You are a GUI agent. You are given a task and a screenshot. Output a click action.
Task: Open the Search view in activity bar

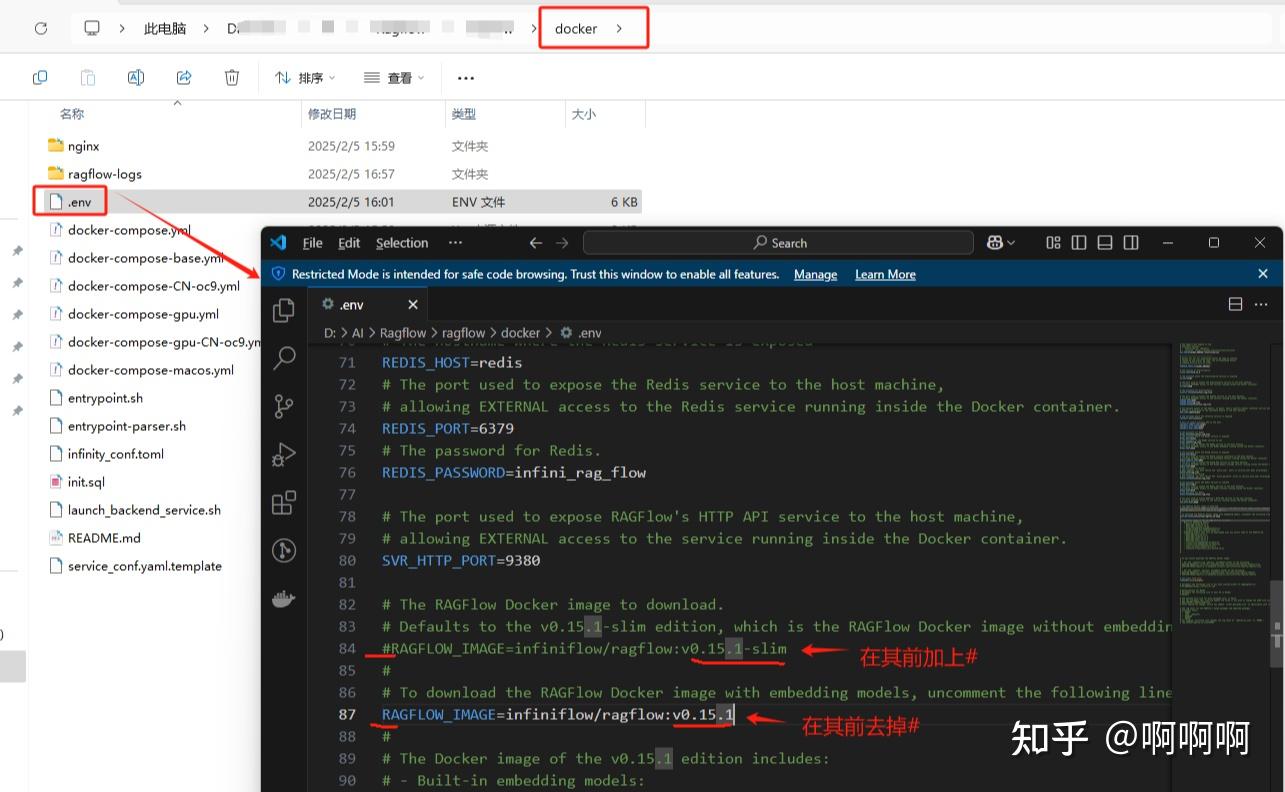284,357
